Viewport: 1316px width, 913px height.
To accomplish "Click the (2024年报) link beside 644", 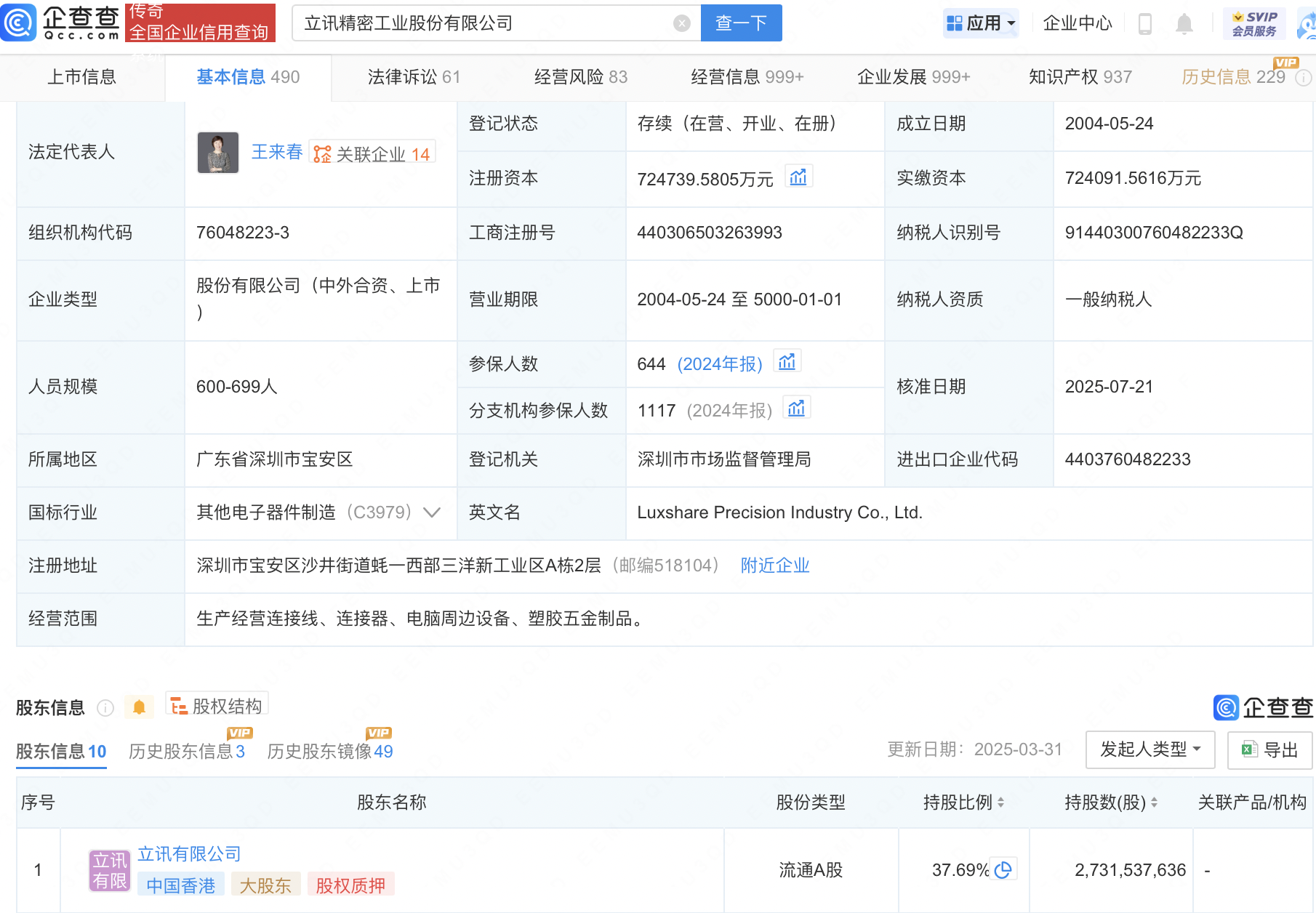I will click(720, 364).
